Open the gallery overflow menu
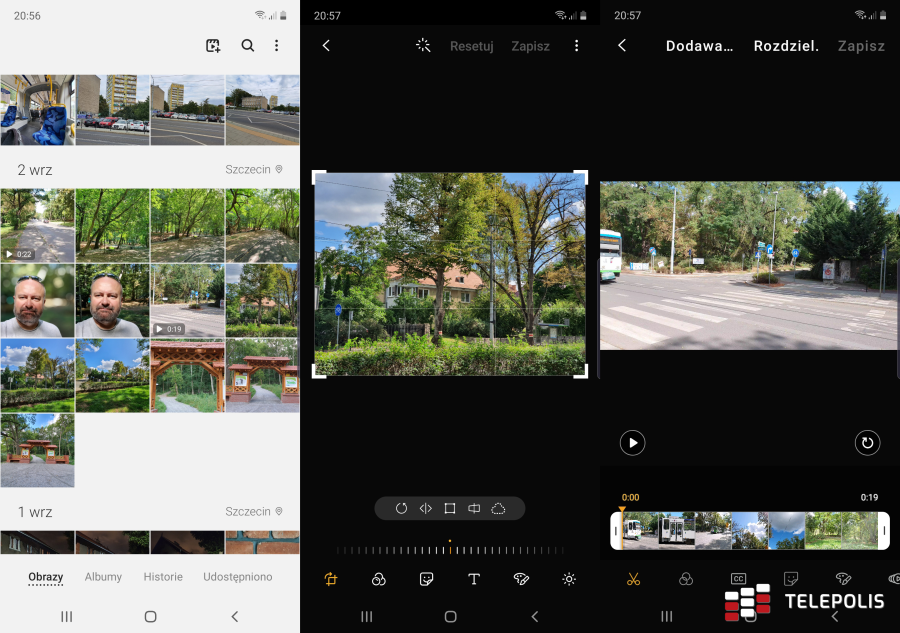 [x=277, y=45]
